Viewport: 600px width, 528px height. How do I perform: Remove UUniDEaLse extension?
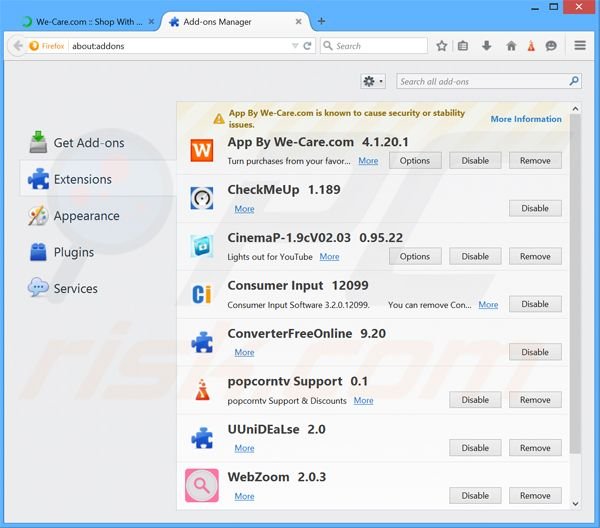[x=535, y=448]
